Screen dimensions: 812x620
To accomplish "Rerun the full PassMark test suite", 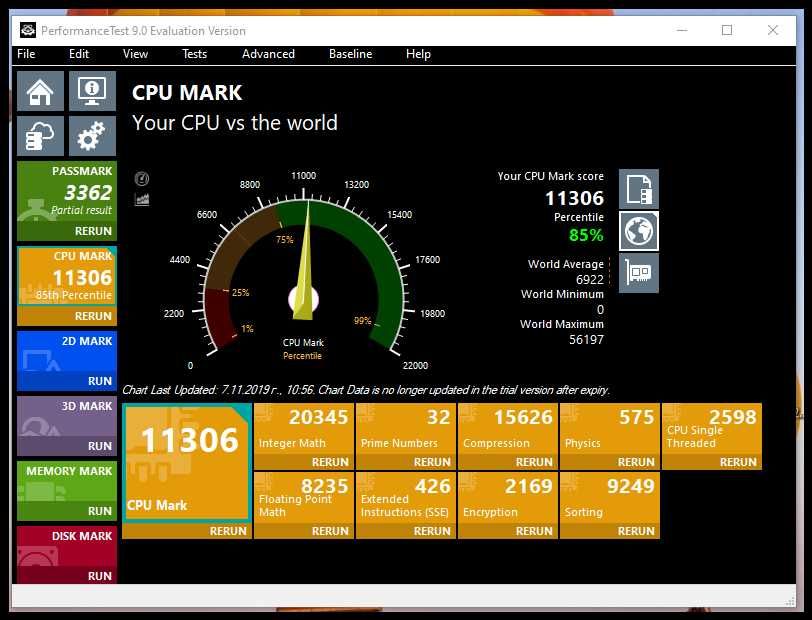I will 93,231.
